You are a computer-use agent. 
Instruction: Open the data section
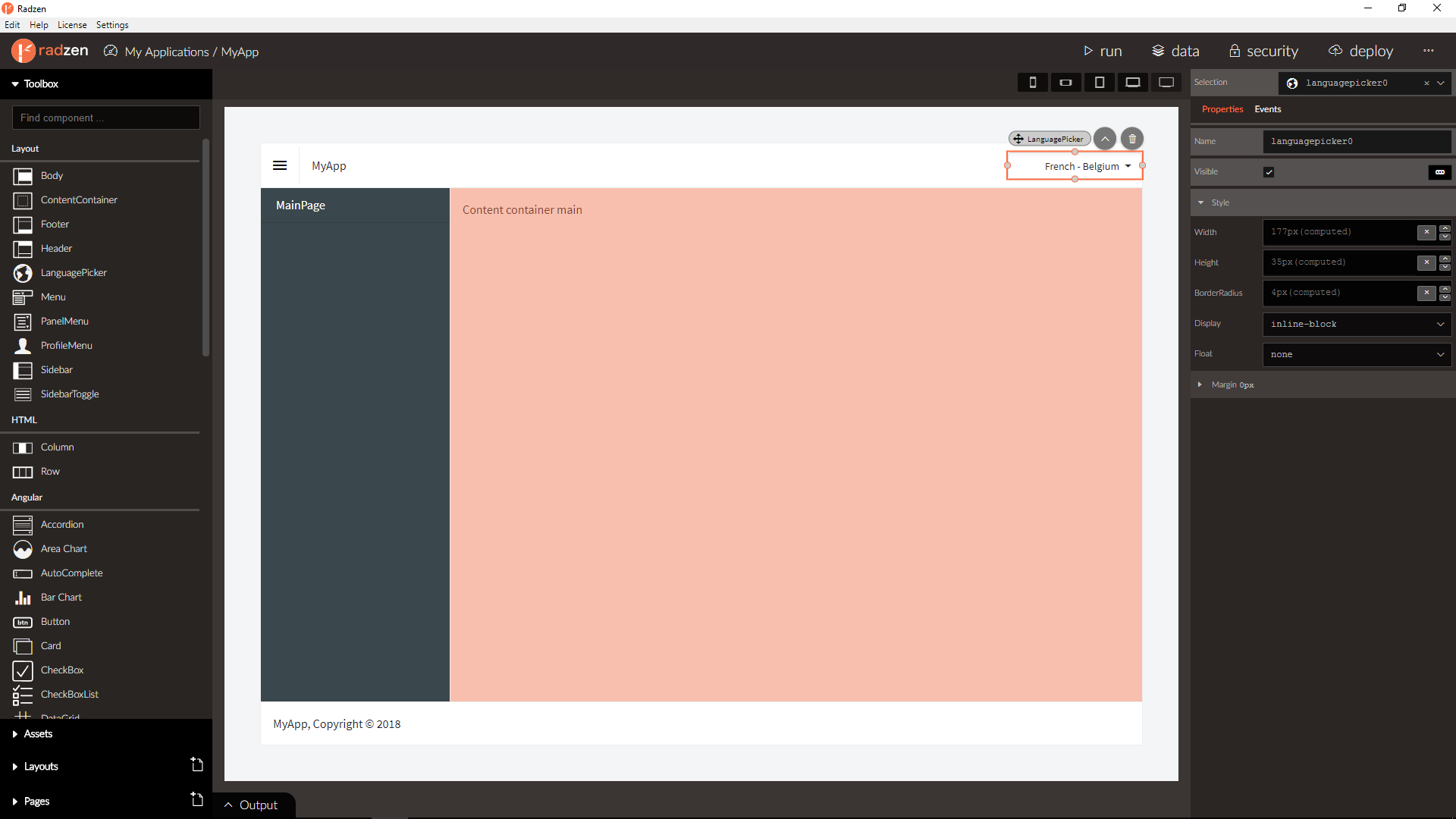[x=1175, y=51]
